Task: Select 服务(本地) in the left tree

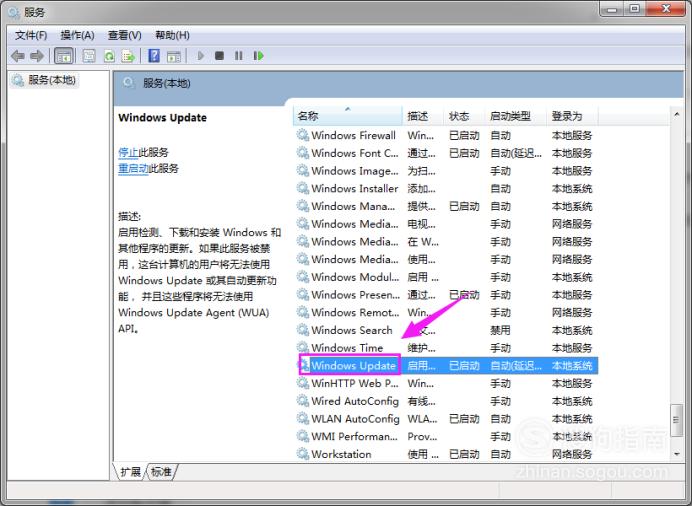Action: [x=44, y=80]
